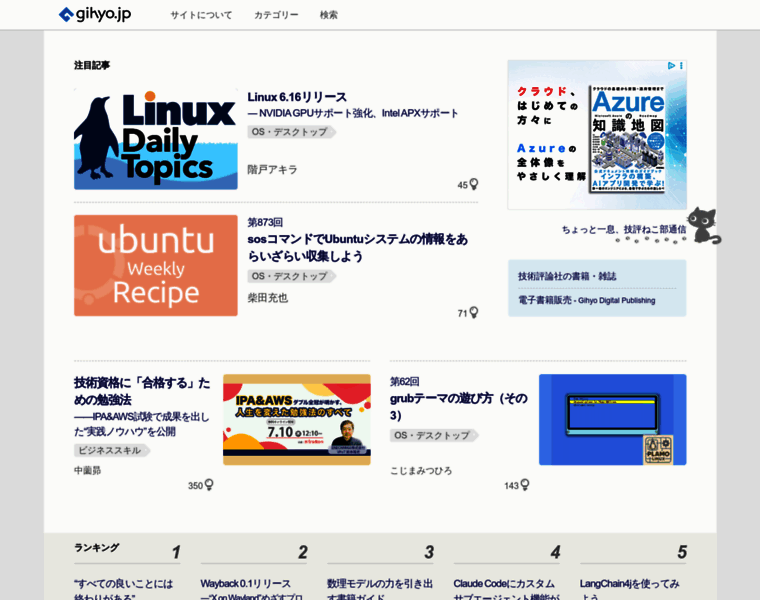Open grubテーマの遊び方 article link

click(459, 407)
